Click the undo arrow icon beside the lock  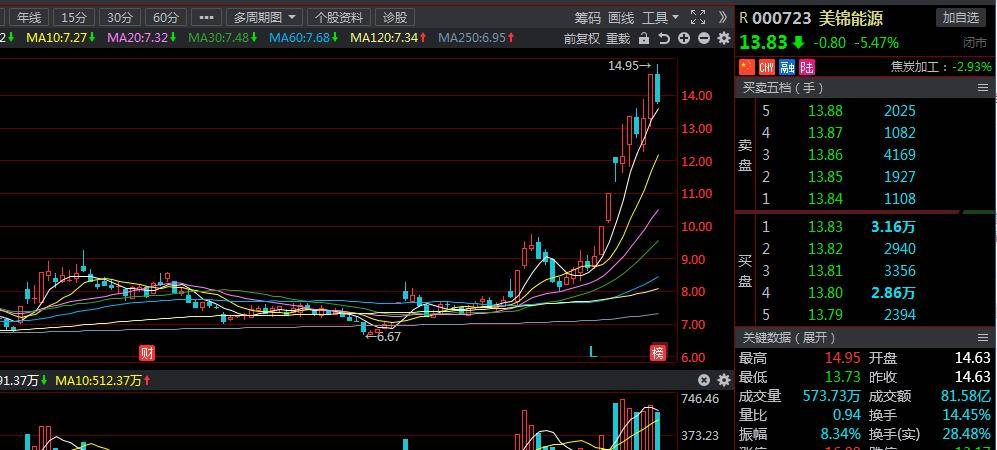click(664, 39)
